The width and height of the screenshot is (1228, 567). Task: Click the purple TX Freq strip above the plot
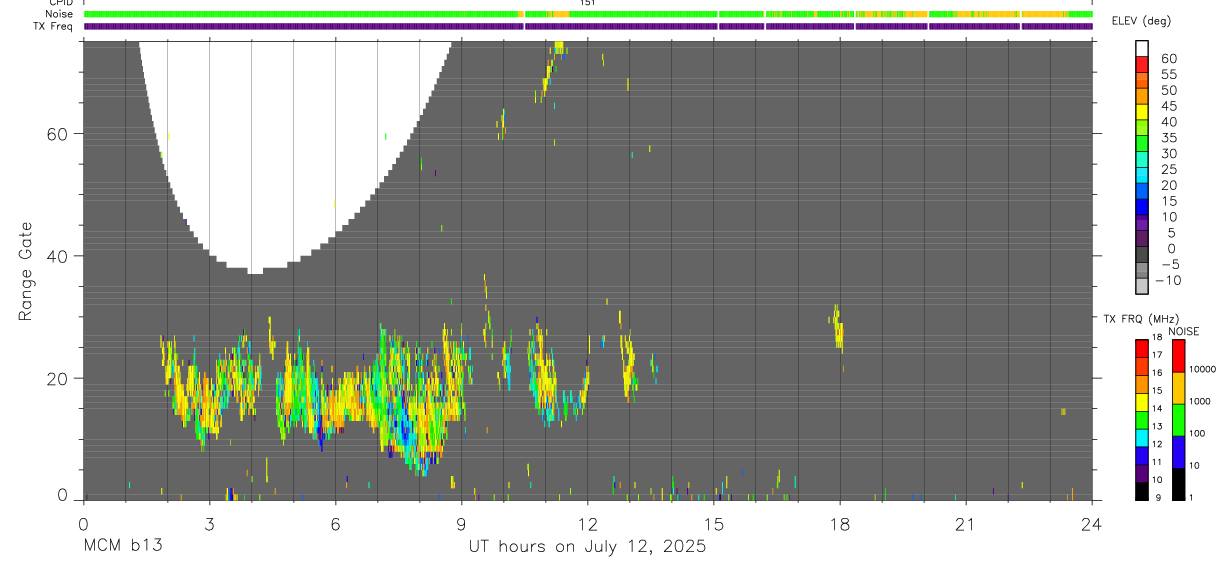588,26
